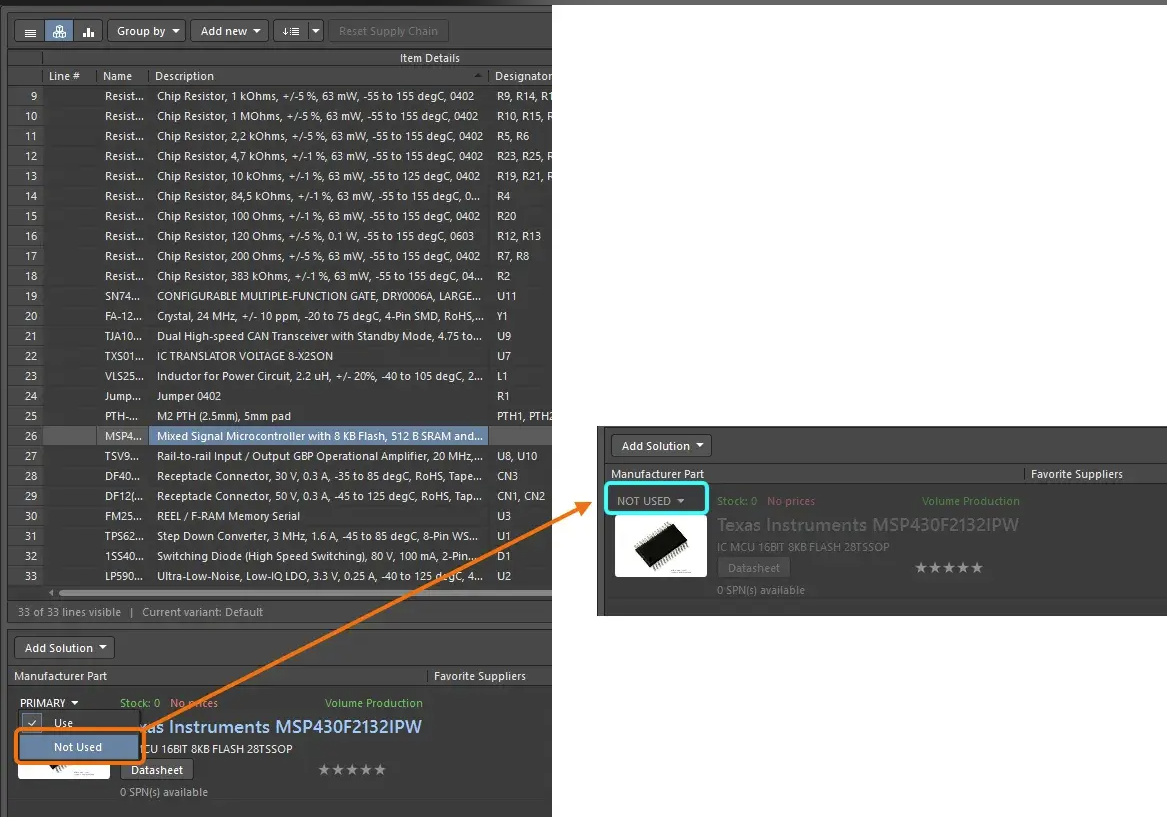The image size is (1167, 817).
Task: Select row 9 Chip Resistor 1 kOhms
Action: tap(280, 96)
